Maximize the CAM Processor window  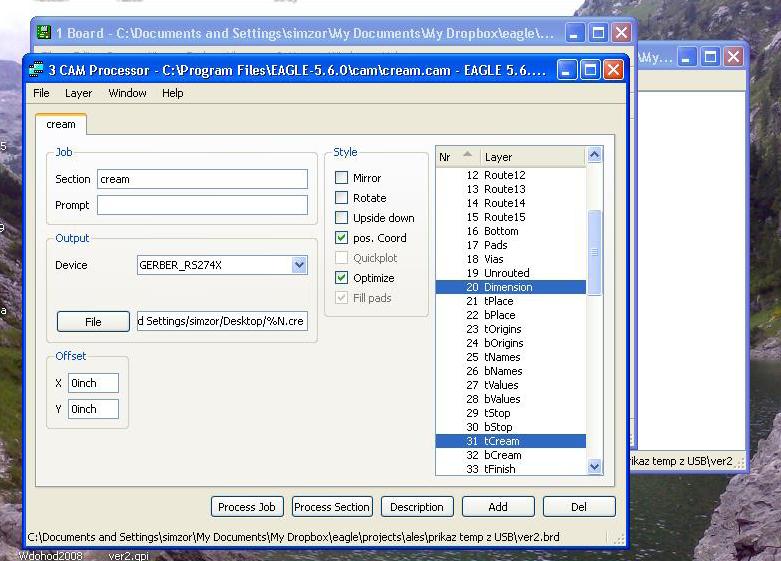tap(590, 70)
